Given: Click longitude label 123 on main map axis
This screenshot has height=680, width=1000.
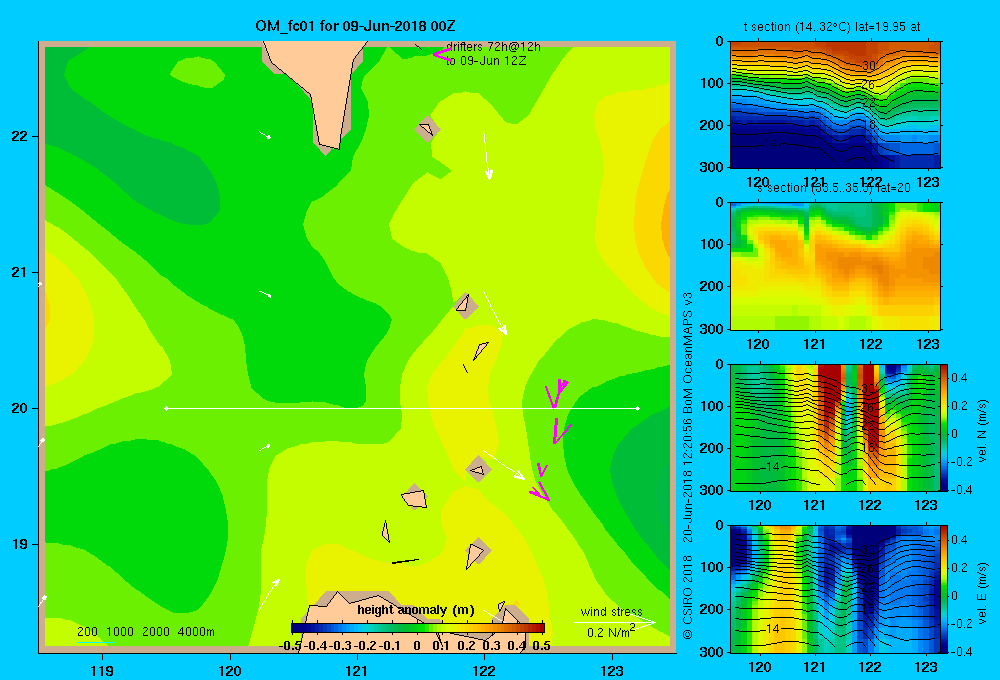Looking at the screenshot, I should click(x=612, y=670).
